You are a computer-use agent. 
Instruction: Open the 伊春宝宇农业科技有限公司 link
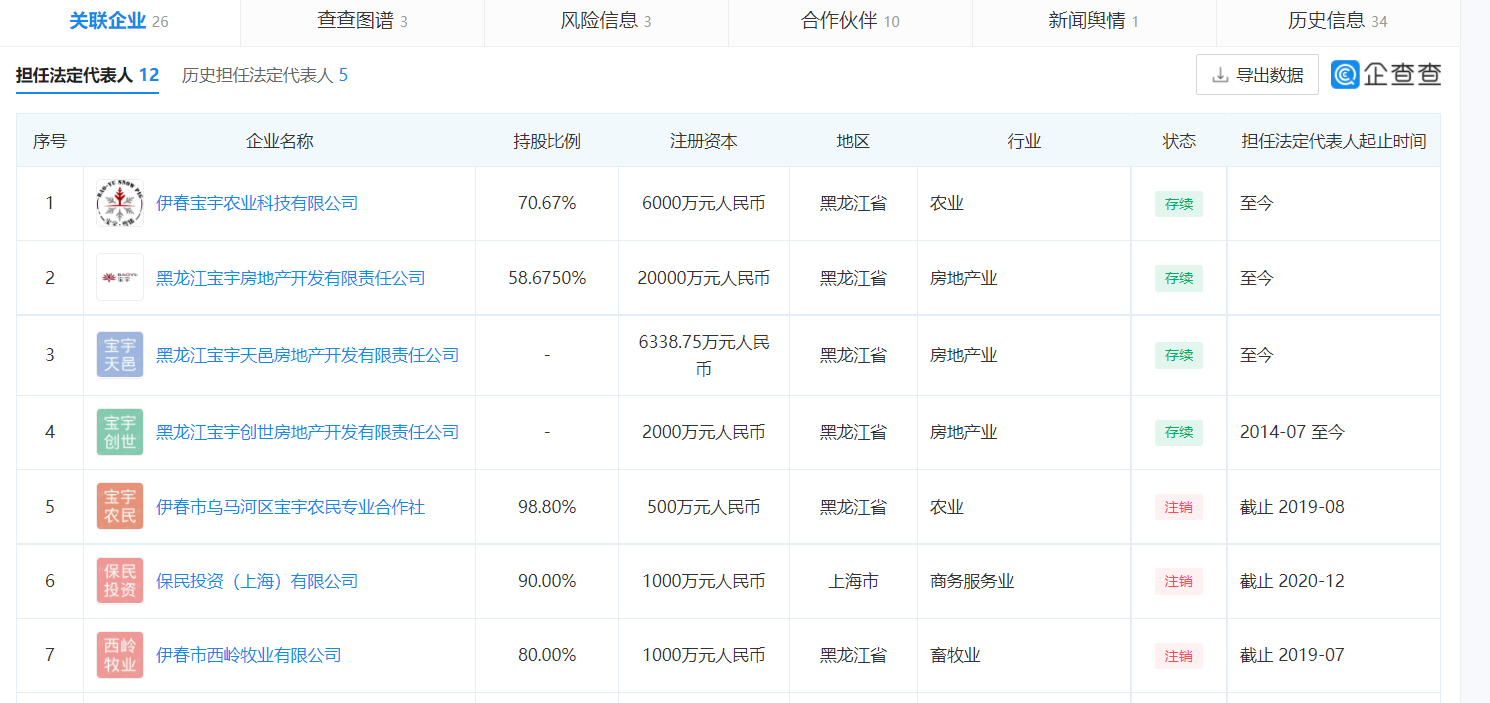(x=257, y=204)
